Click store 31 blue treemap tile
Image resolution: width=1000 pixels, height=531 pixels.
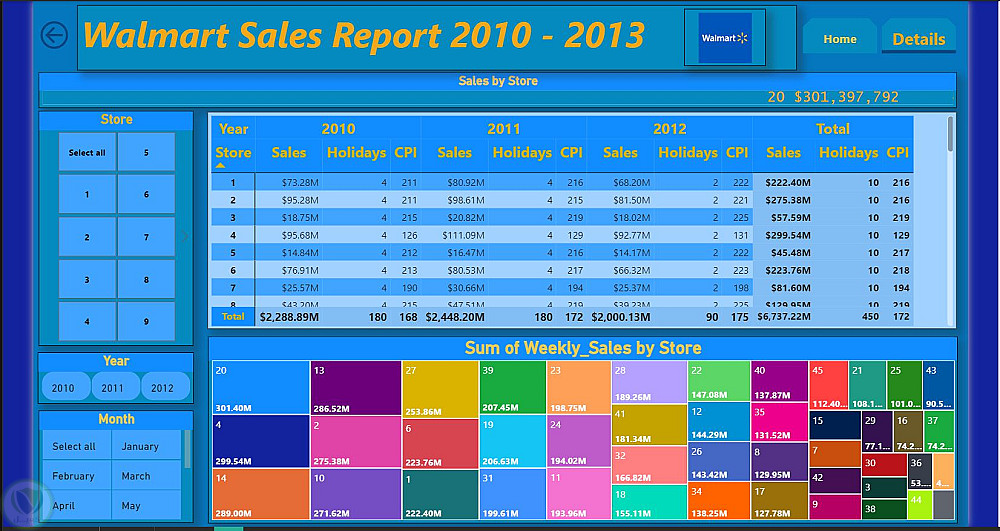(513, 494)
